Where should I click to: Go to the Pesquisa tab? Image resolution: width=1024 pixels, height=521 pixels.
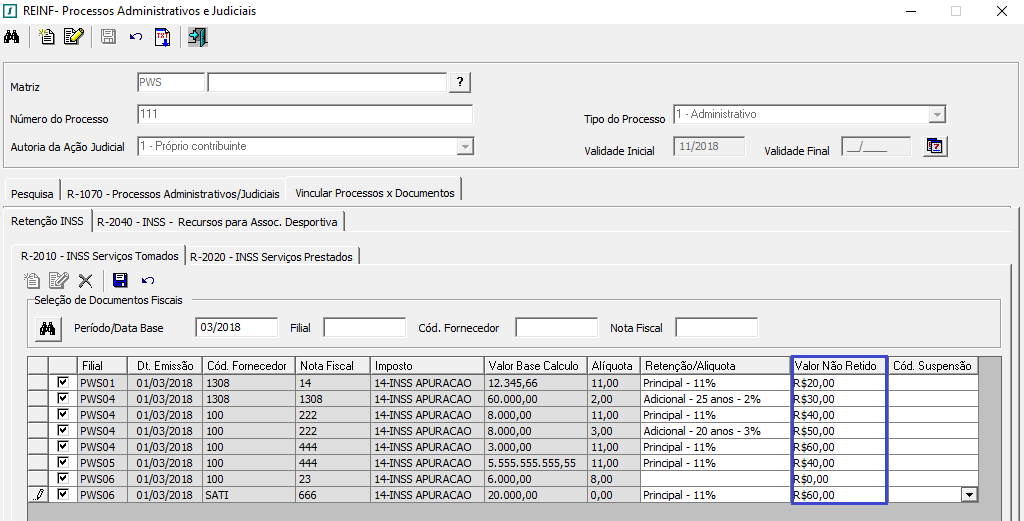point(32,193)
